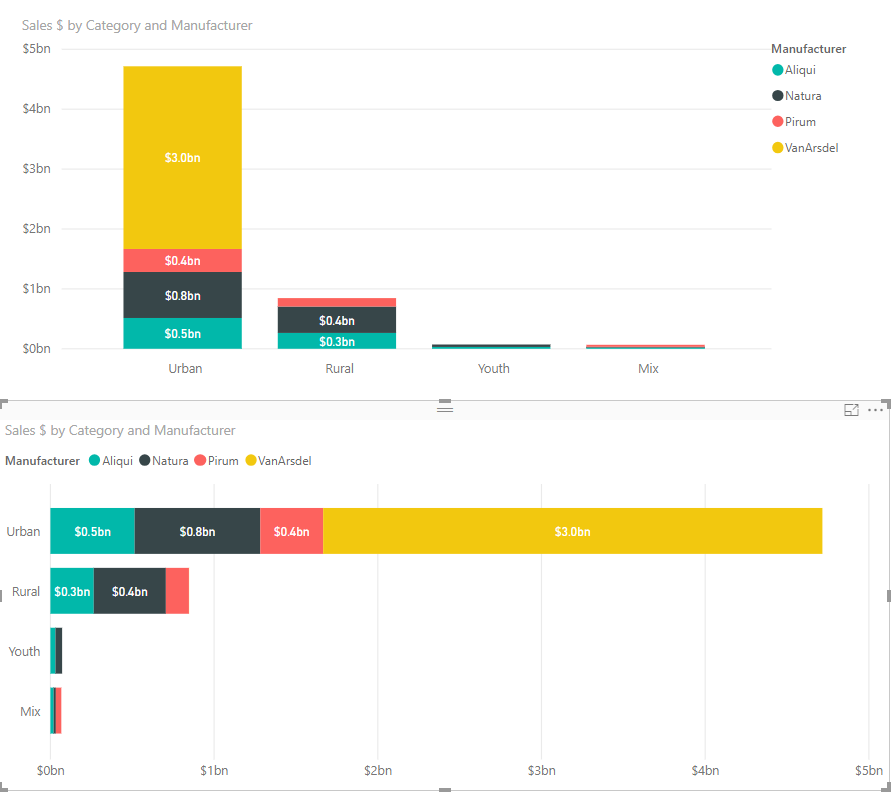
Task: Click the Urban axis label in column chart
Action: point(185,368)
